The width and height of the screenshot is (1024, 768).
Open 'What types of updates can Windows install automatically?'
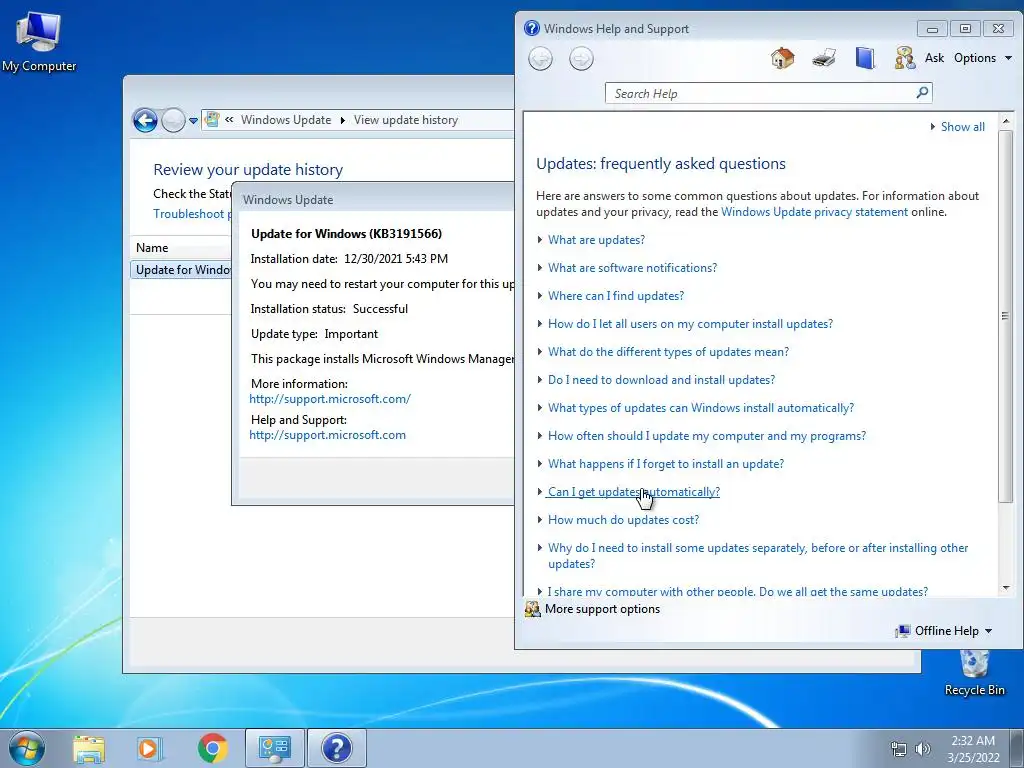701,408
